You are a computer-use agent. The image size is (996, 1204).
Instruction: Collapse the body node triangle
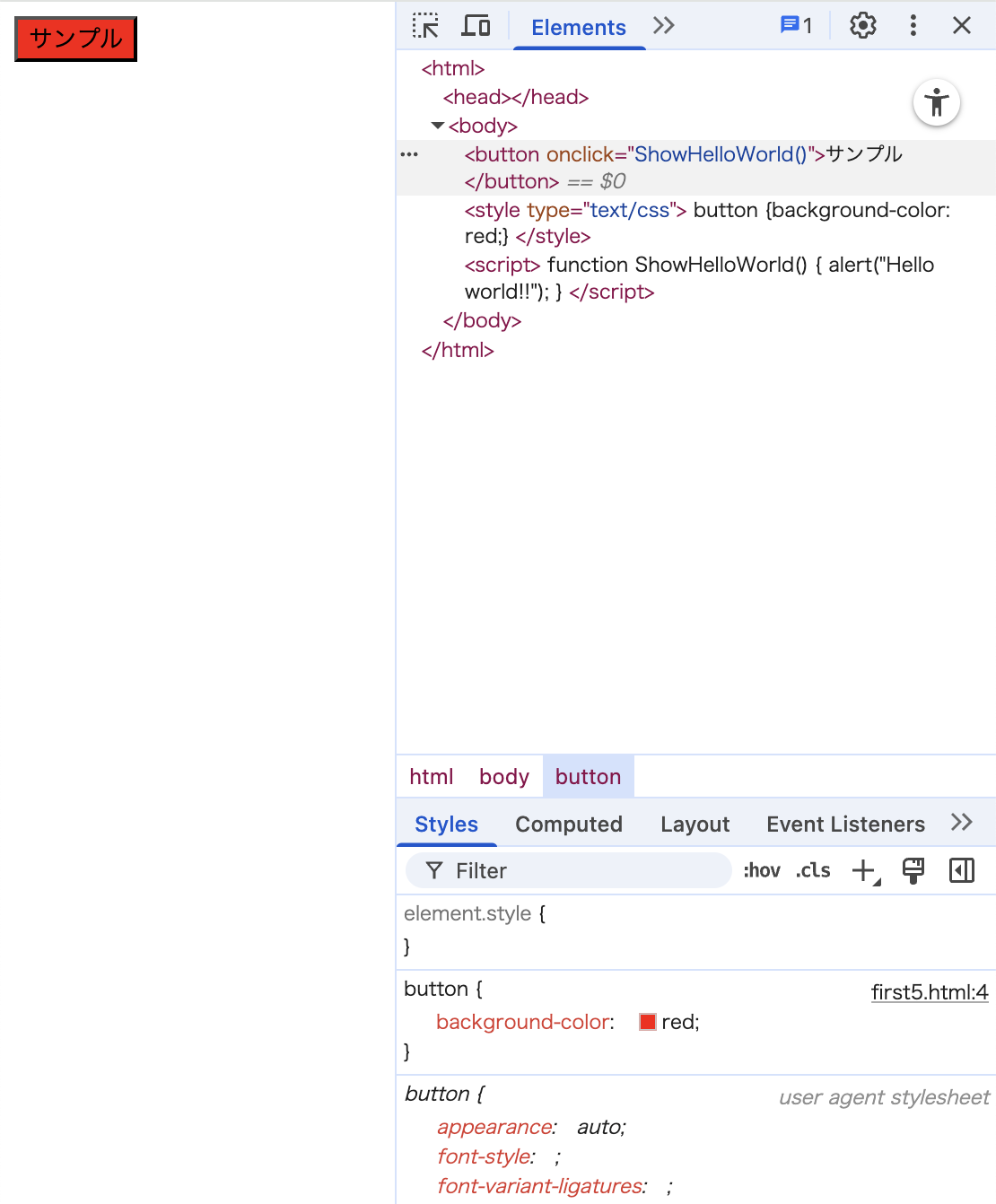coord(438,126)
